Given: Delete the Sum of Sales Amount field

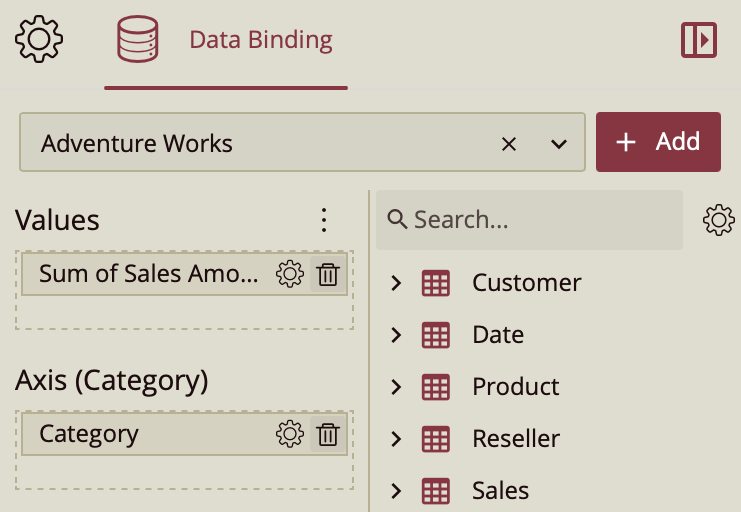Looking at the screenshot, I should pyautogui.click(x=328, y=274).
